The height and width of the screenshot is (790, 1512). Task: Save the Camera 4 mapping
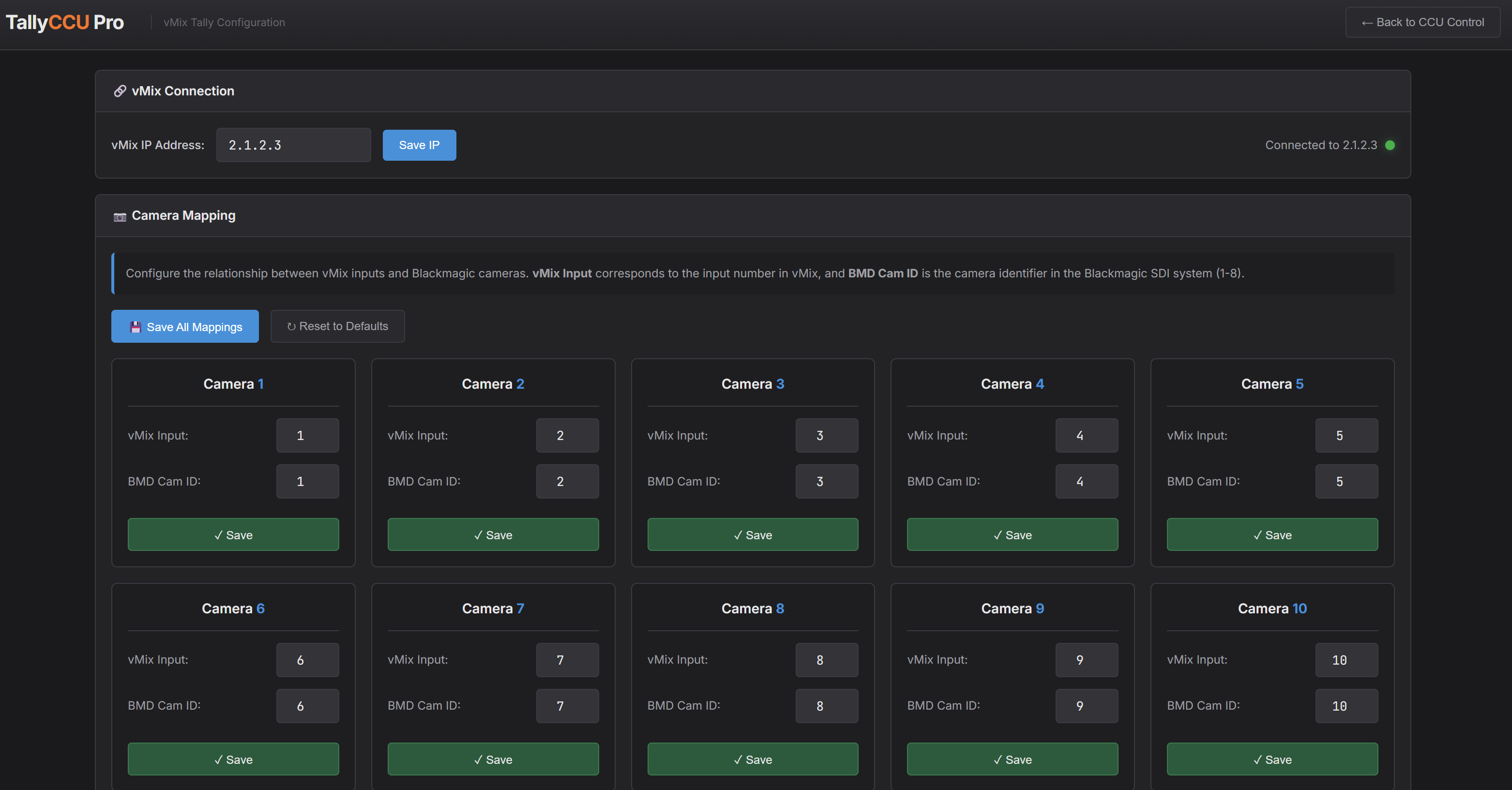(x=1012, y=535)
